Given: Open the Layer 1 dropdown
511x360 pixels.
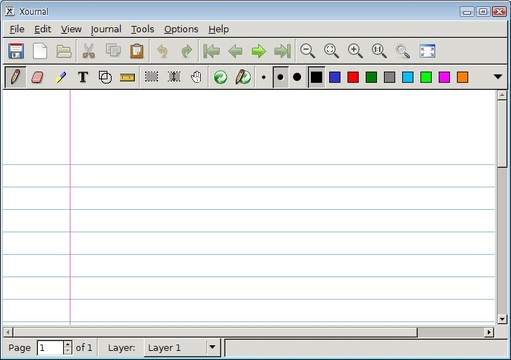Looking at the screenshot, I should coord(182,348).
